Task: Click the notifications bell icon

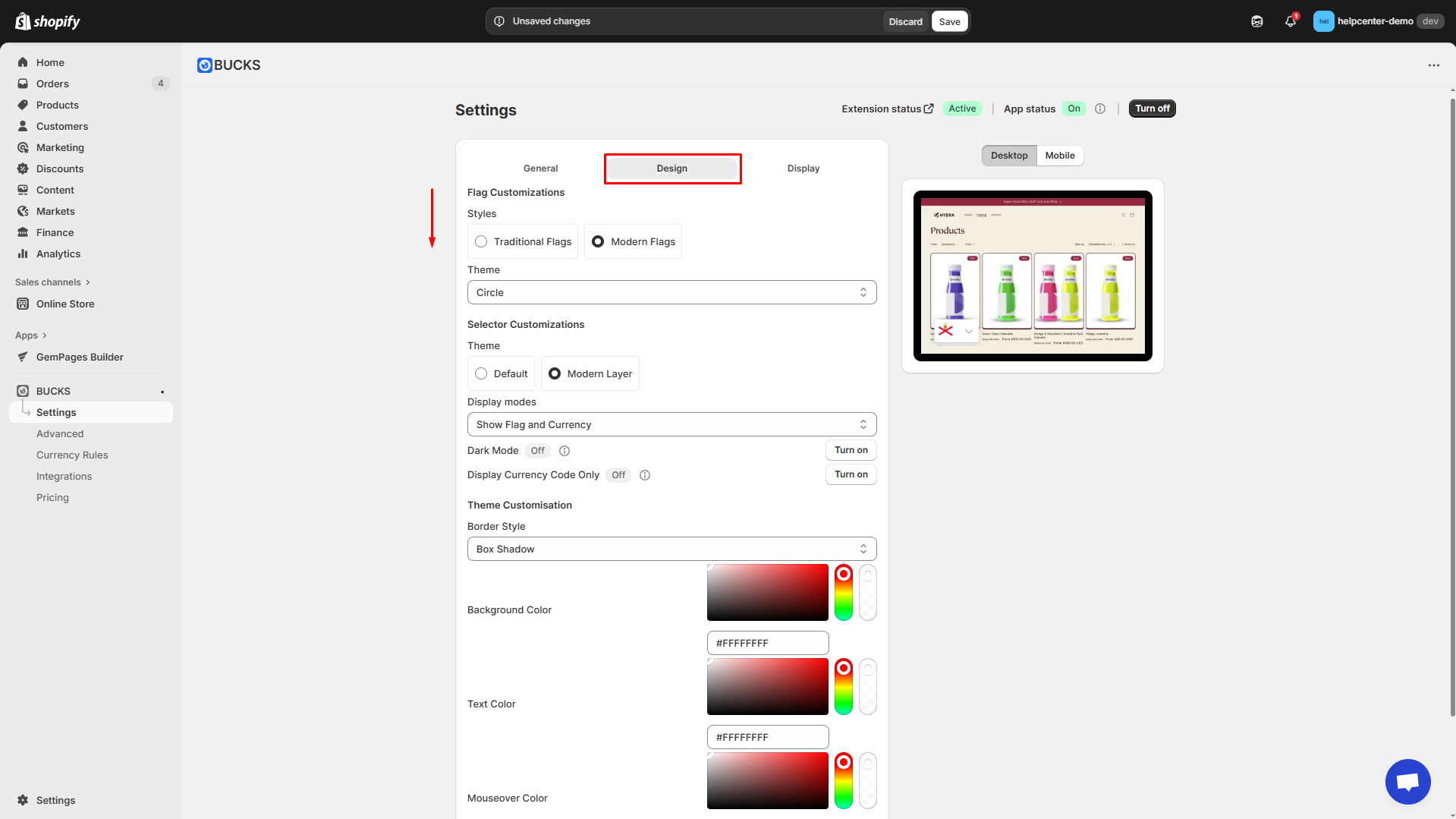Action: 1290,21
